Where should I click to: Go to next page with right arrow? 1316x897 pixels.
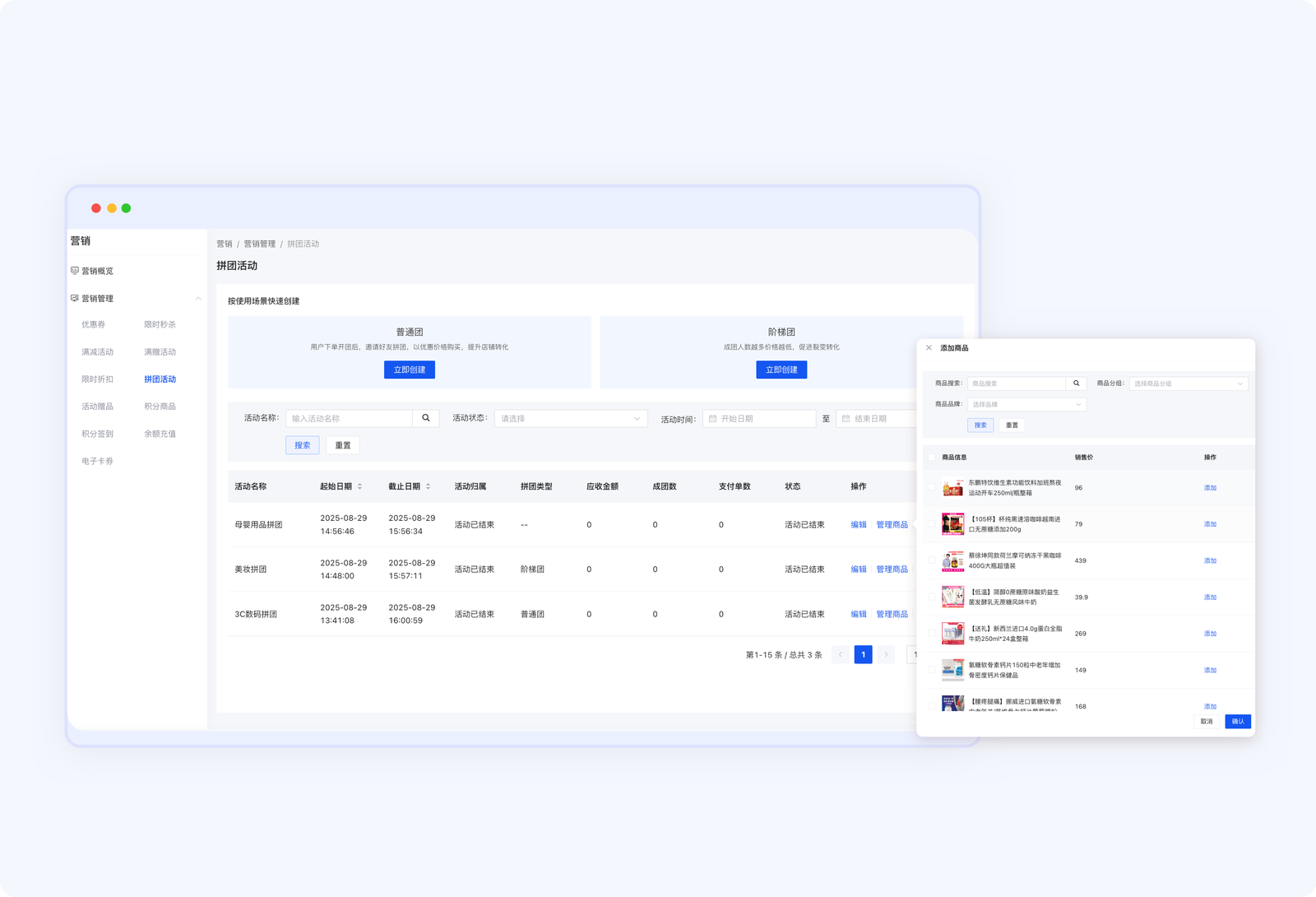(886, 655)
